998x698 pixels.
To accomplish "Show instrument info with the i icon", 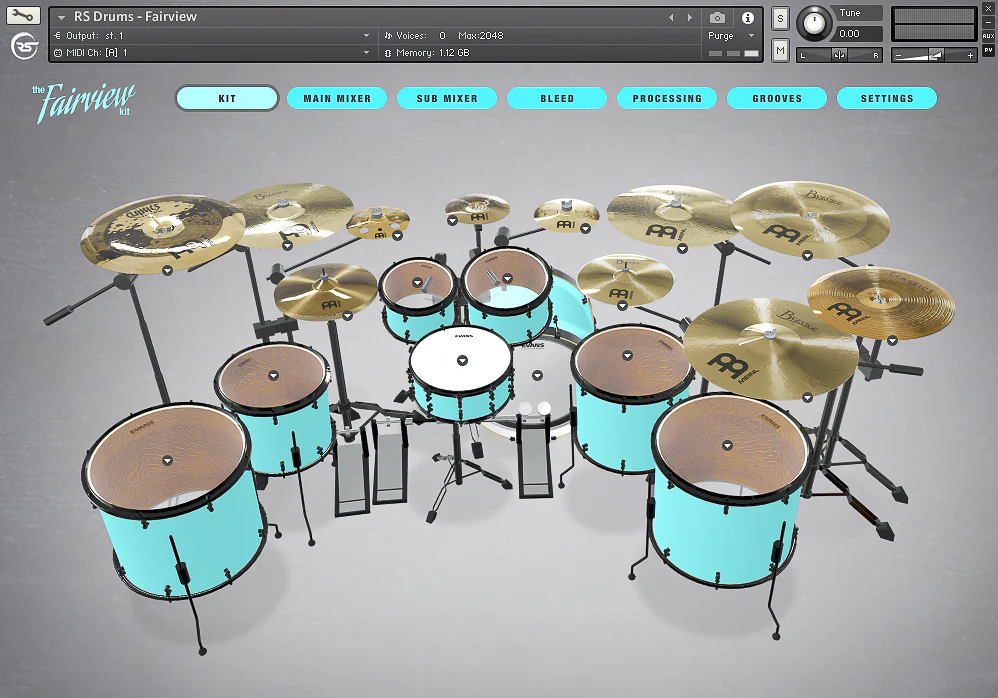I will pyautogui.click(x=748, y=18).
